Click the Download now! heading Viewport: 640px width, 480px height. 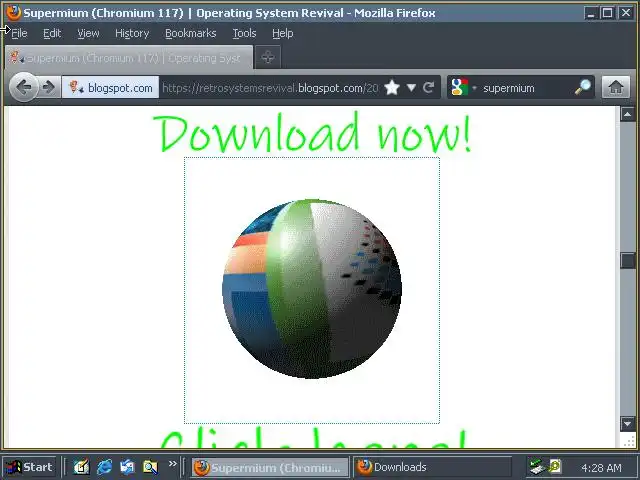click(312, 132)
